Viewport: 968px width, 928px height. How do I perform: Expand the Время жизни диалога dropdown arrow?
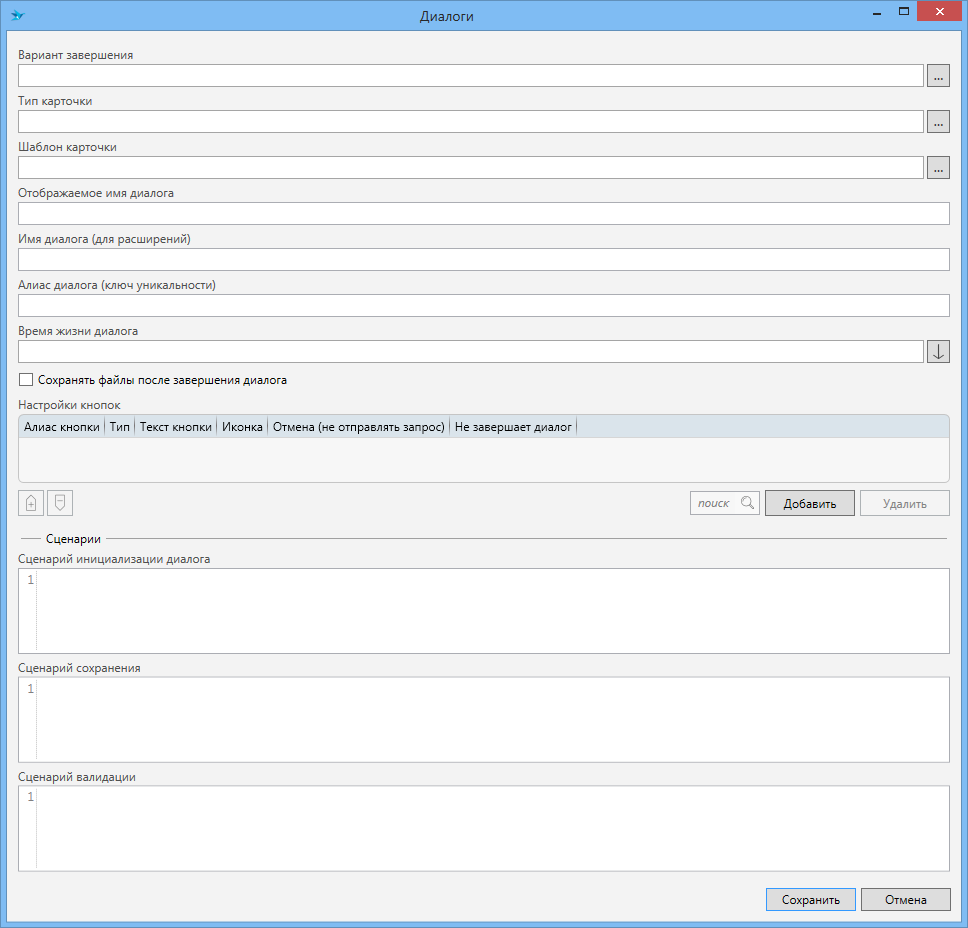pyautogui.click(x=937, y=352)
